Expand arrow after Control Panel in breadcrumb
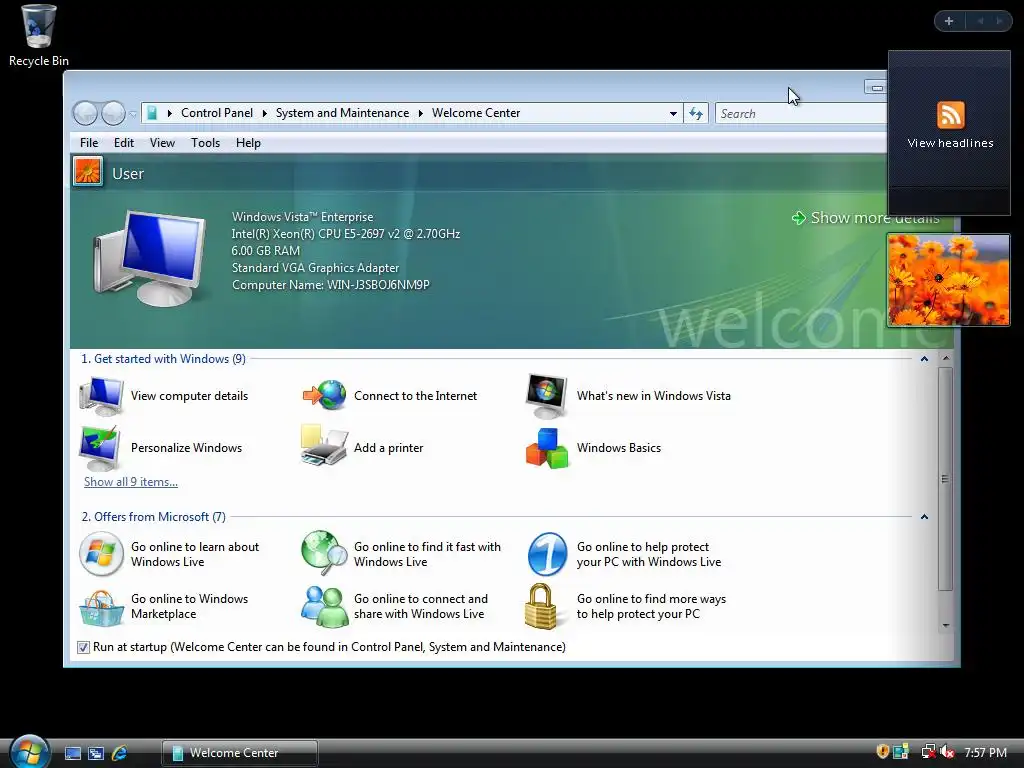Image resolution: width=1024 pixels, height=768 pixels. coord(264,114)
